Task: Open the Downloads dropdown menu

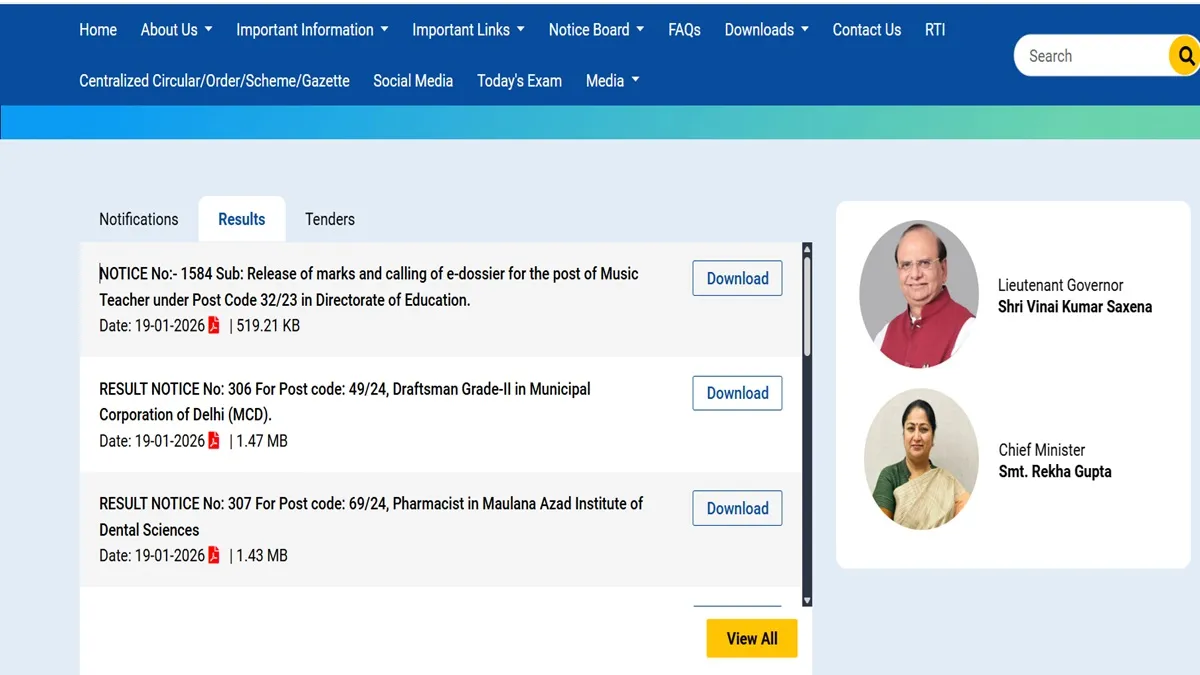Action: pyautogui.click(x=766, y=30)
